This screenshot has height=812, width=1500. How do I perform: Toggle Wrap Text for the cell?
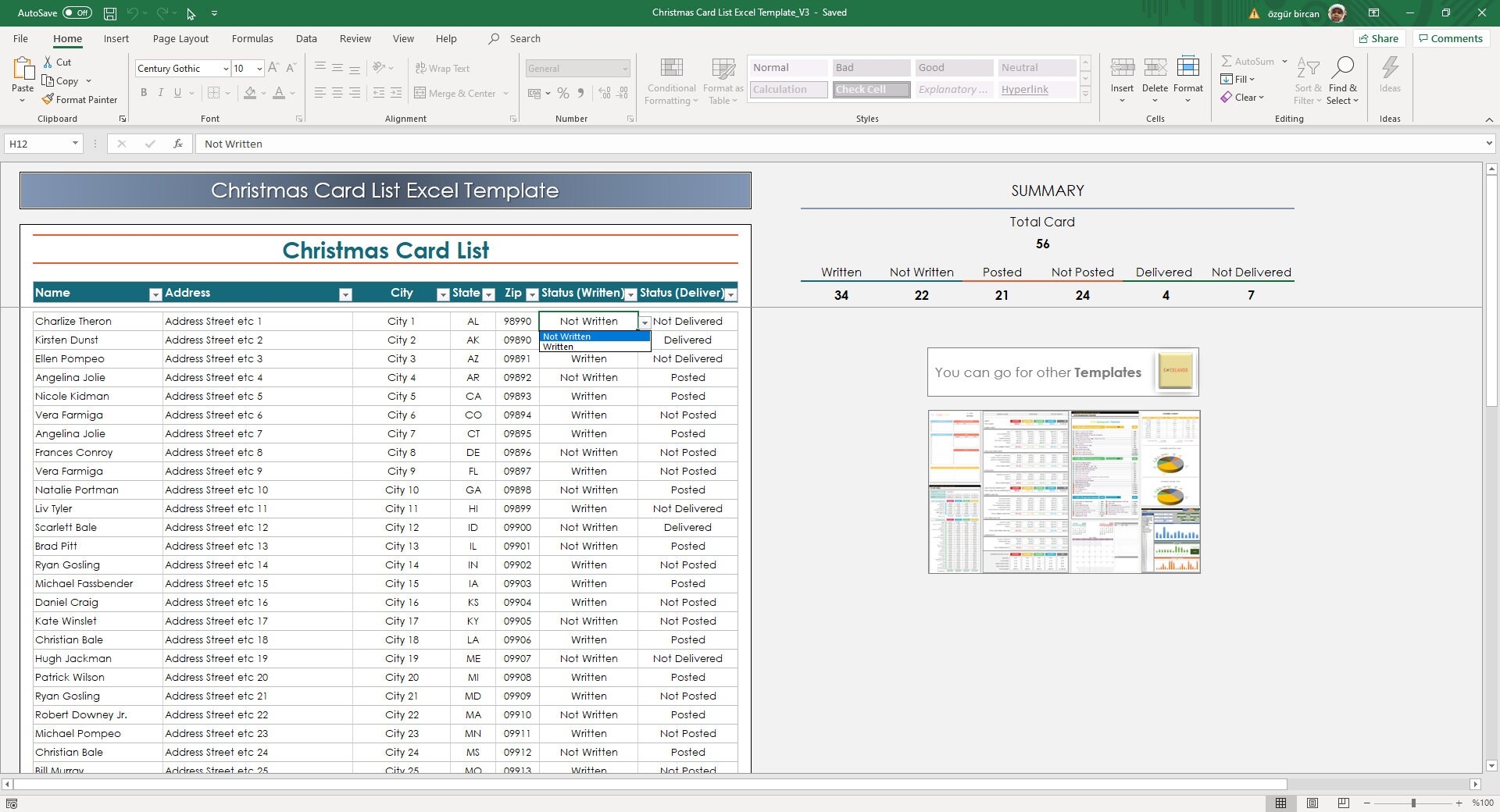(442, 69)
